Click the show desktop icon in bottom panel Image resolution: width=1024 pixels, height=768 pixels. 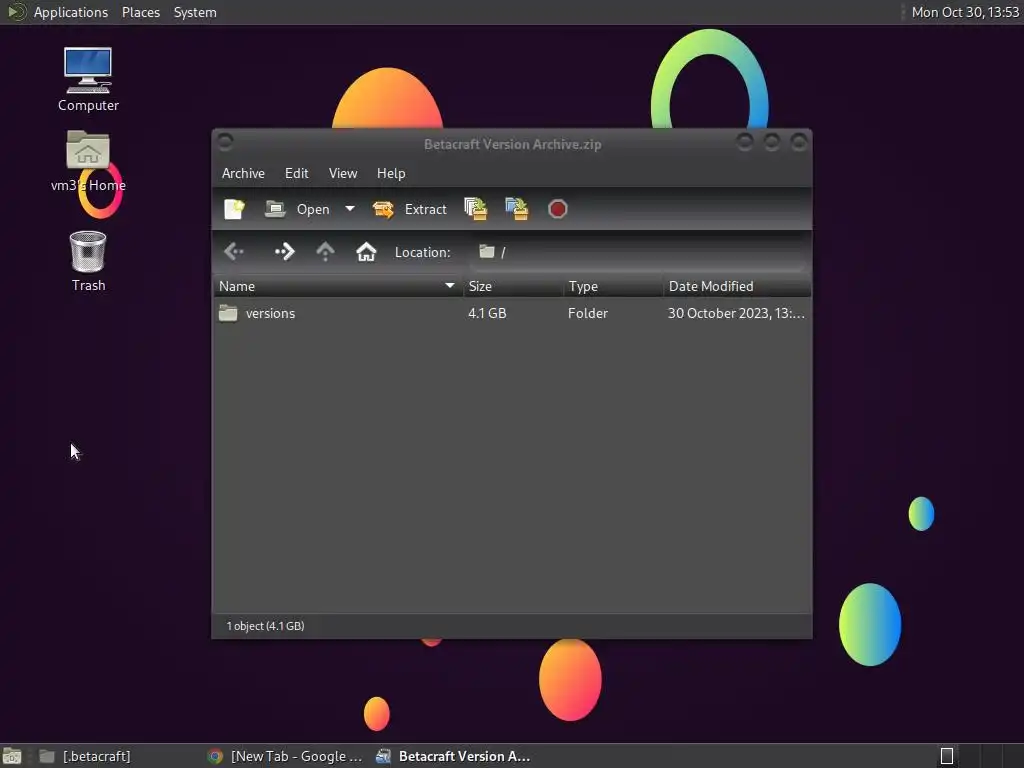coord(12,756)
